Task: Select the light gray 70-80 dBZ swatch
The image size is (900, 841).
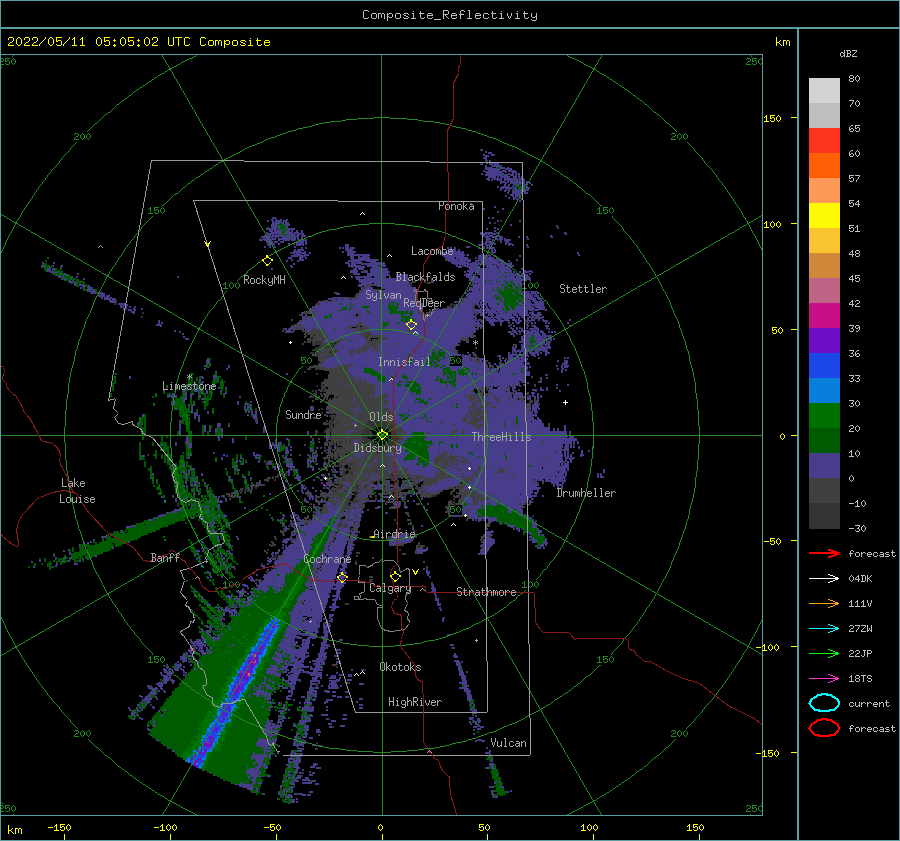Action: tap(824, 91)
